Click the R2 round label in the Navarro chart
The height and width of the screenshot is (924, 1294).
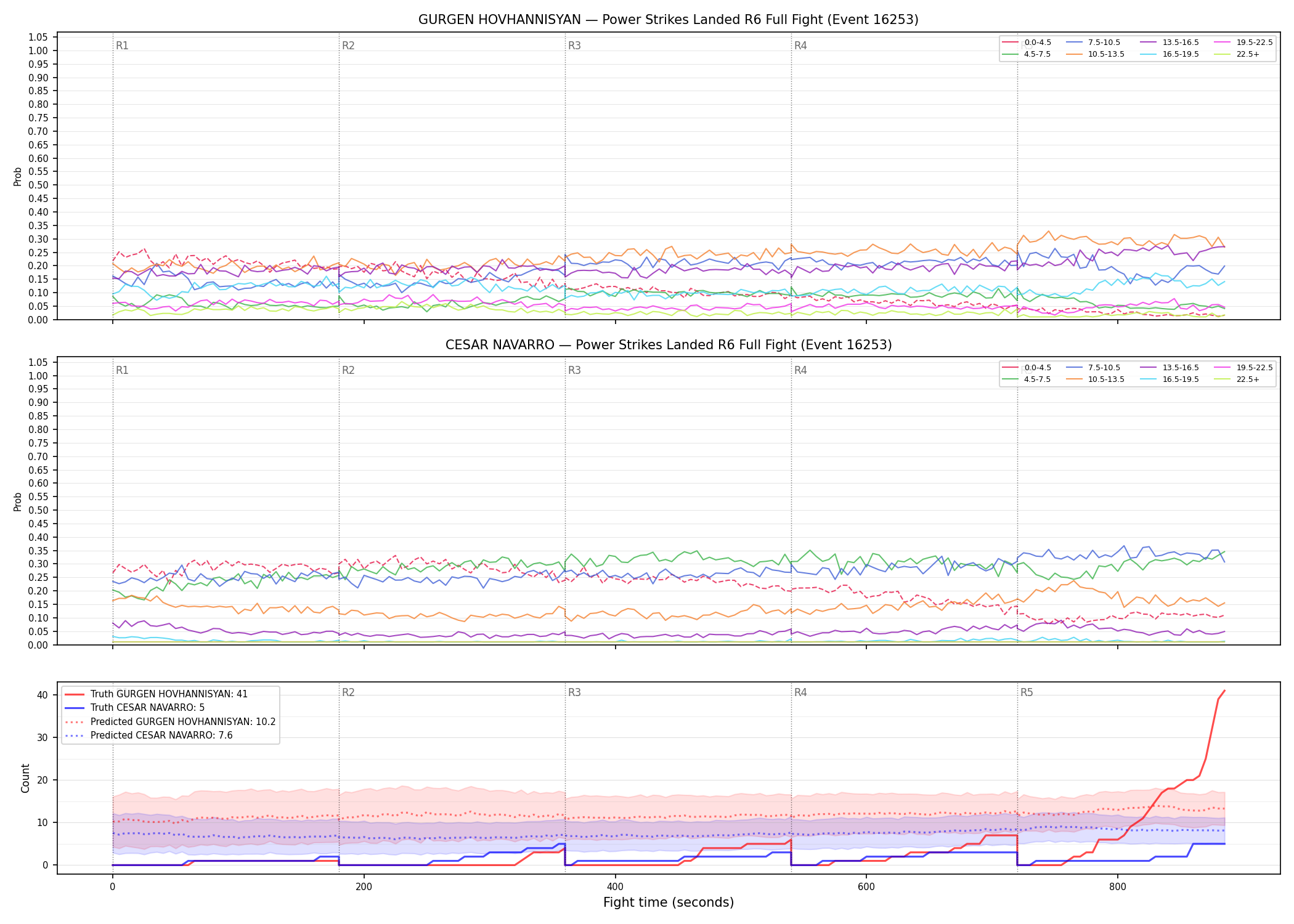[348, 370]
